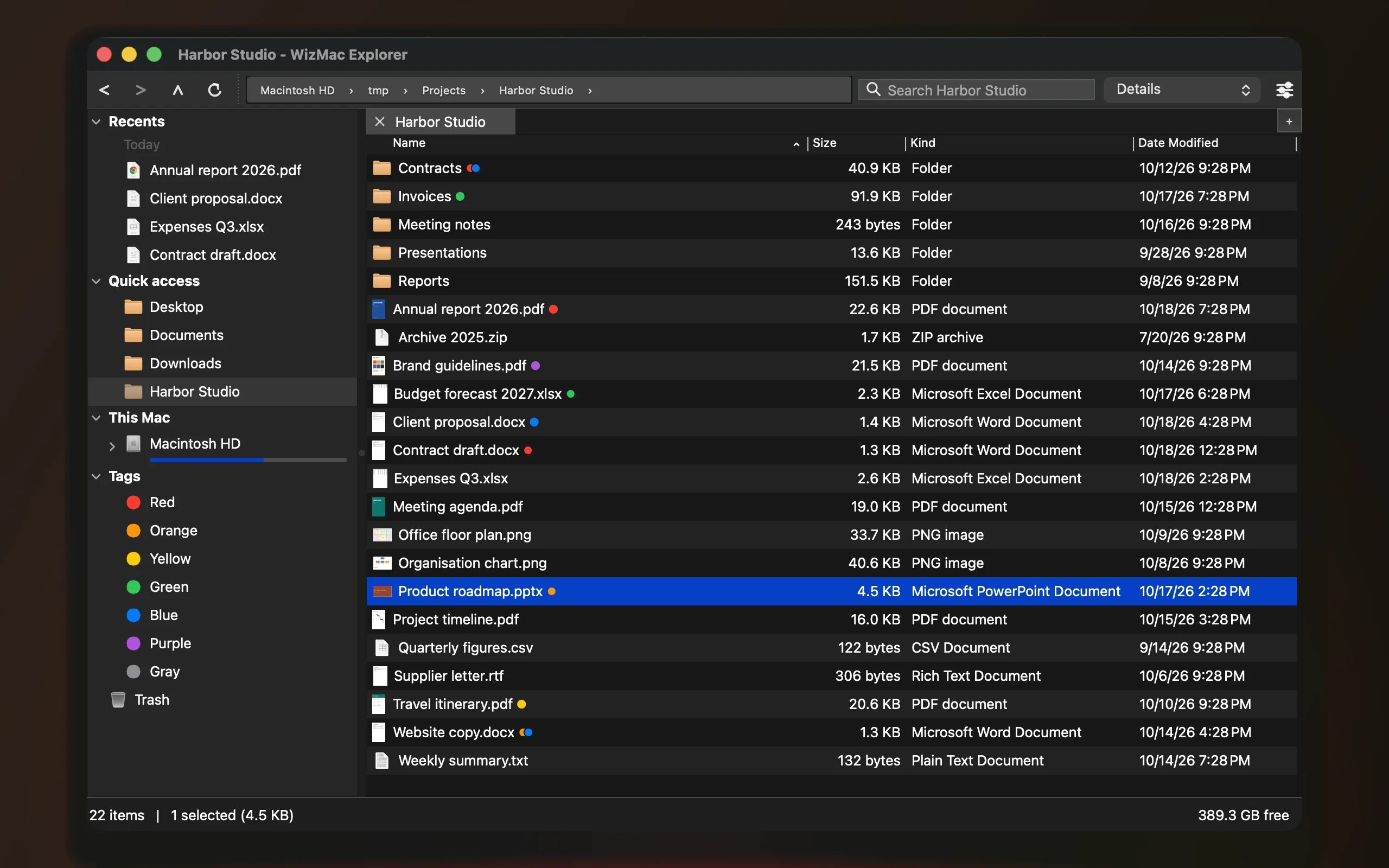Click the Projects breadcrumb segment
This screenshot has width=1389, height=868.
pos(444,91)
